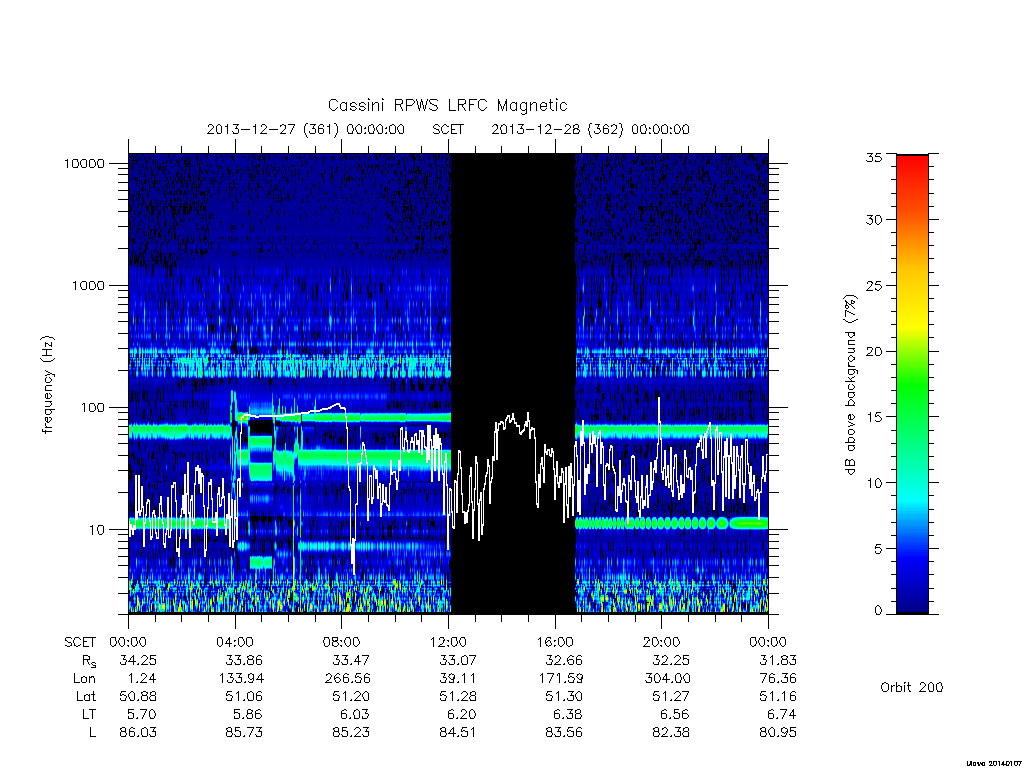This screenshot has height=768, width=1024.
Task: Click the '08:00' time axis label
Action: pos(342,642)
